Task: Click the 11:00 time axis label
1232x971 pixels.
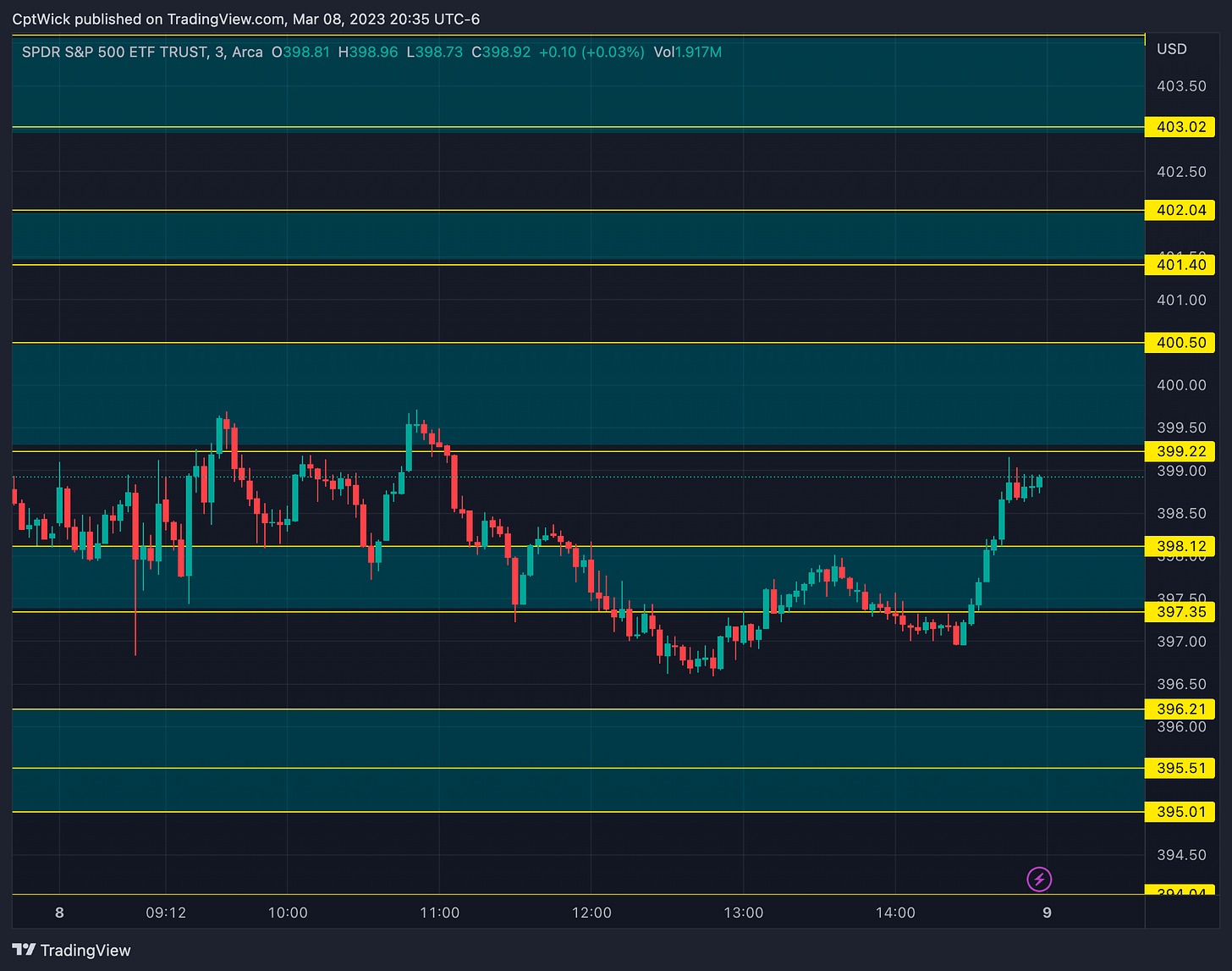Action: click(440, 913)
